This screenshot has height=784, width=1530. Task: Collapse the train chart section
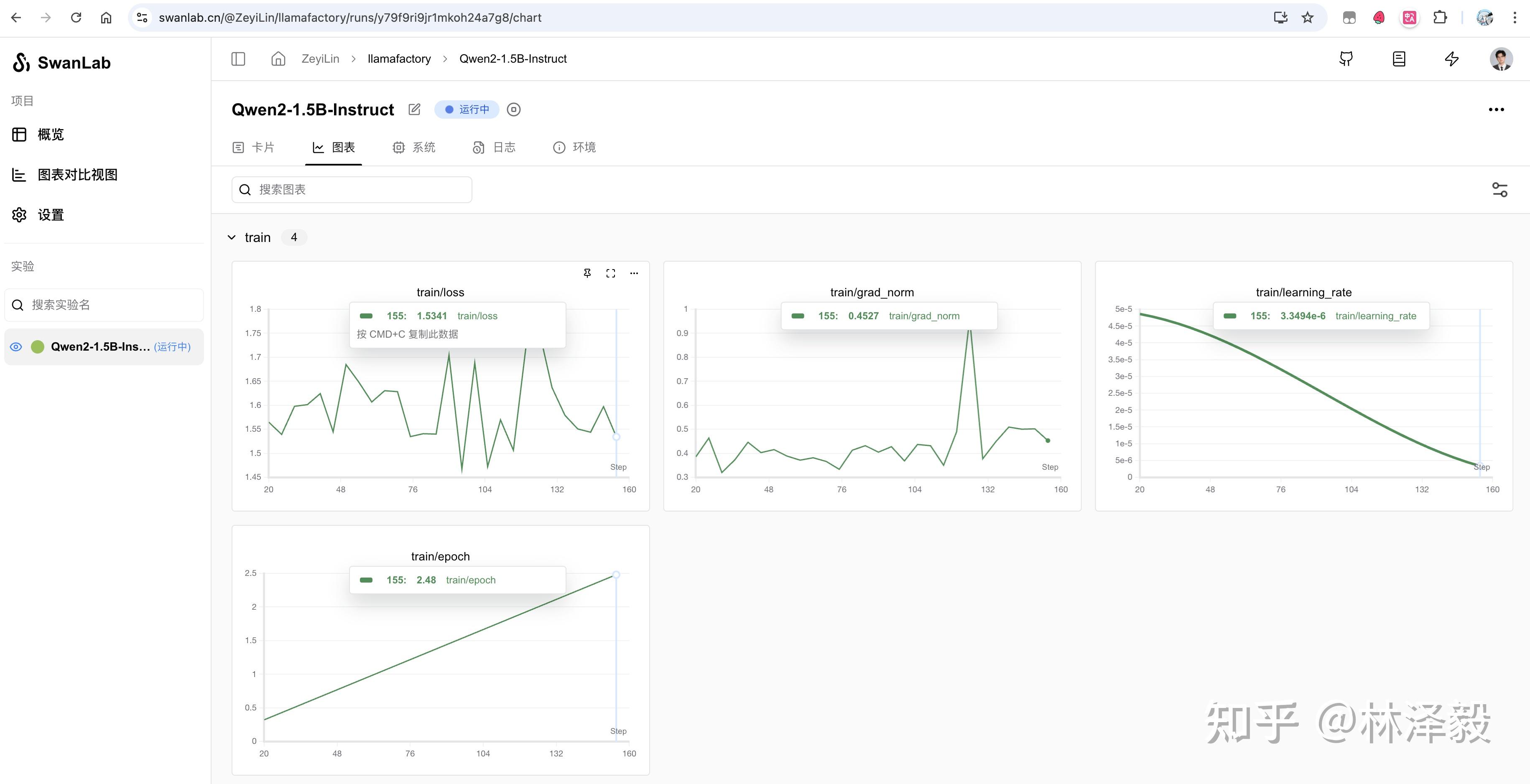click(232, 237)
